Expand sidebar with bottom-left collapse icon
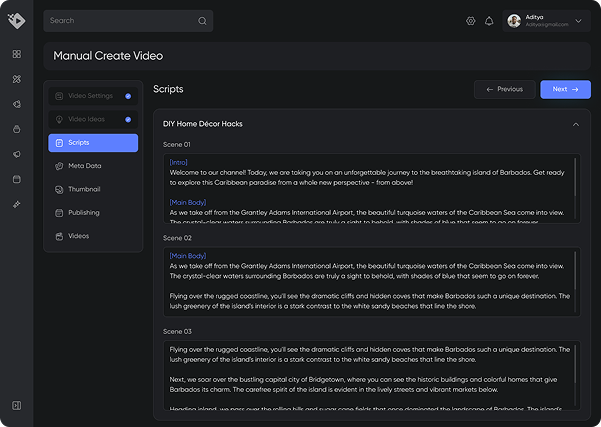This screenshot has height=427, width=601. 16,405
